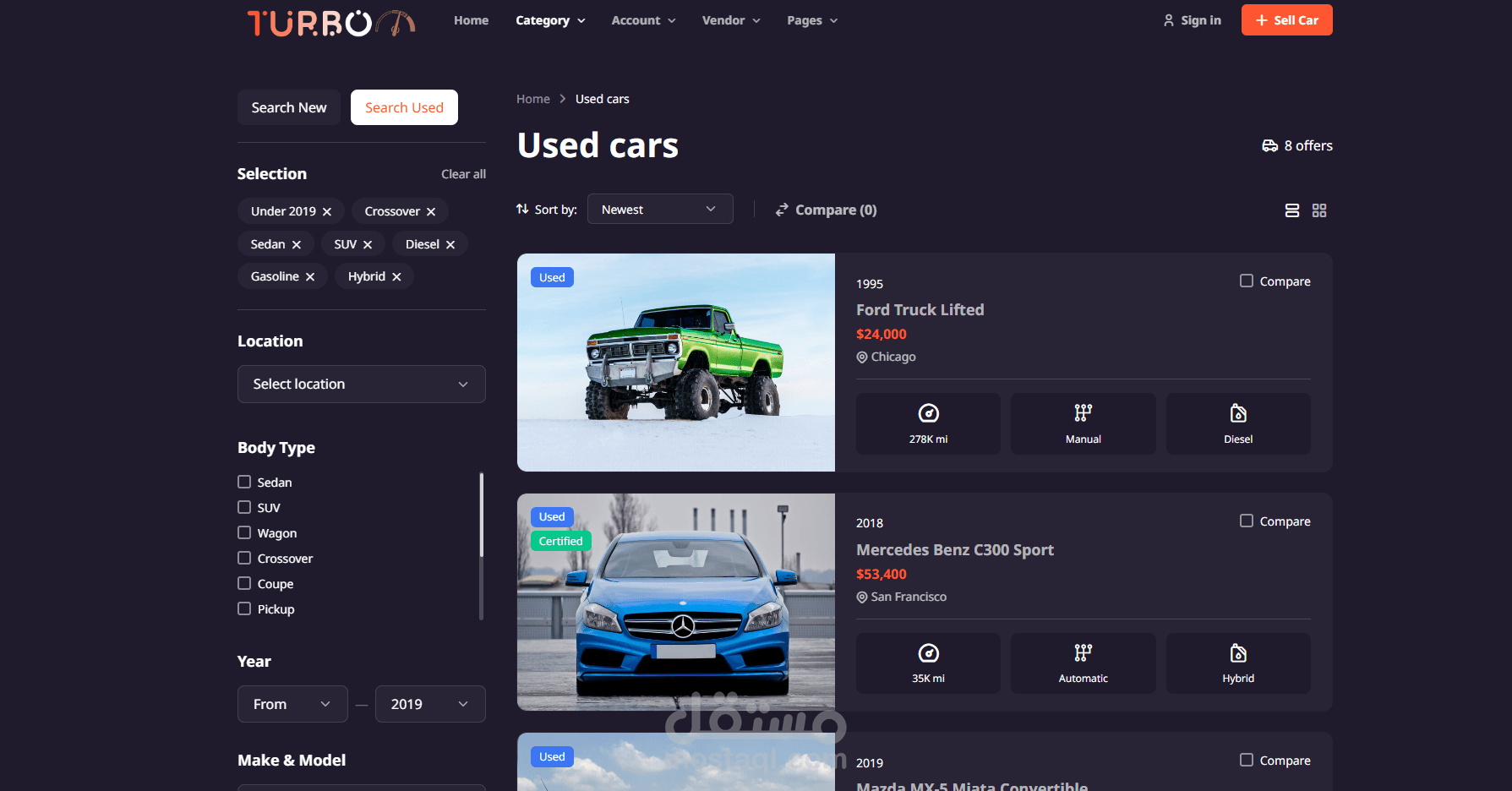Click the Mercedes Automatic transmission icon

1084,653
